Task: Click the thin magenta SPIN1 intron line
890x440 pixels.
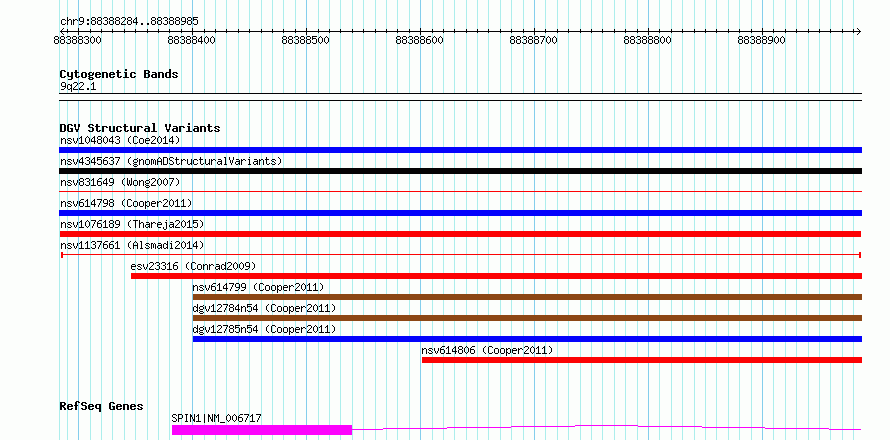Action: (x=607, y=427)
